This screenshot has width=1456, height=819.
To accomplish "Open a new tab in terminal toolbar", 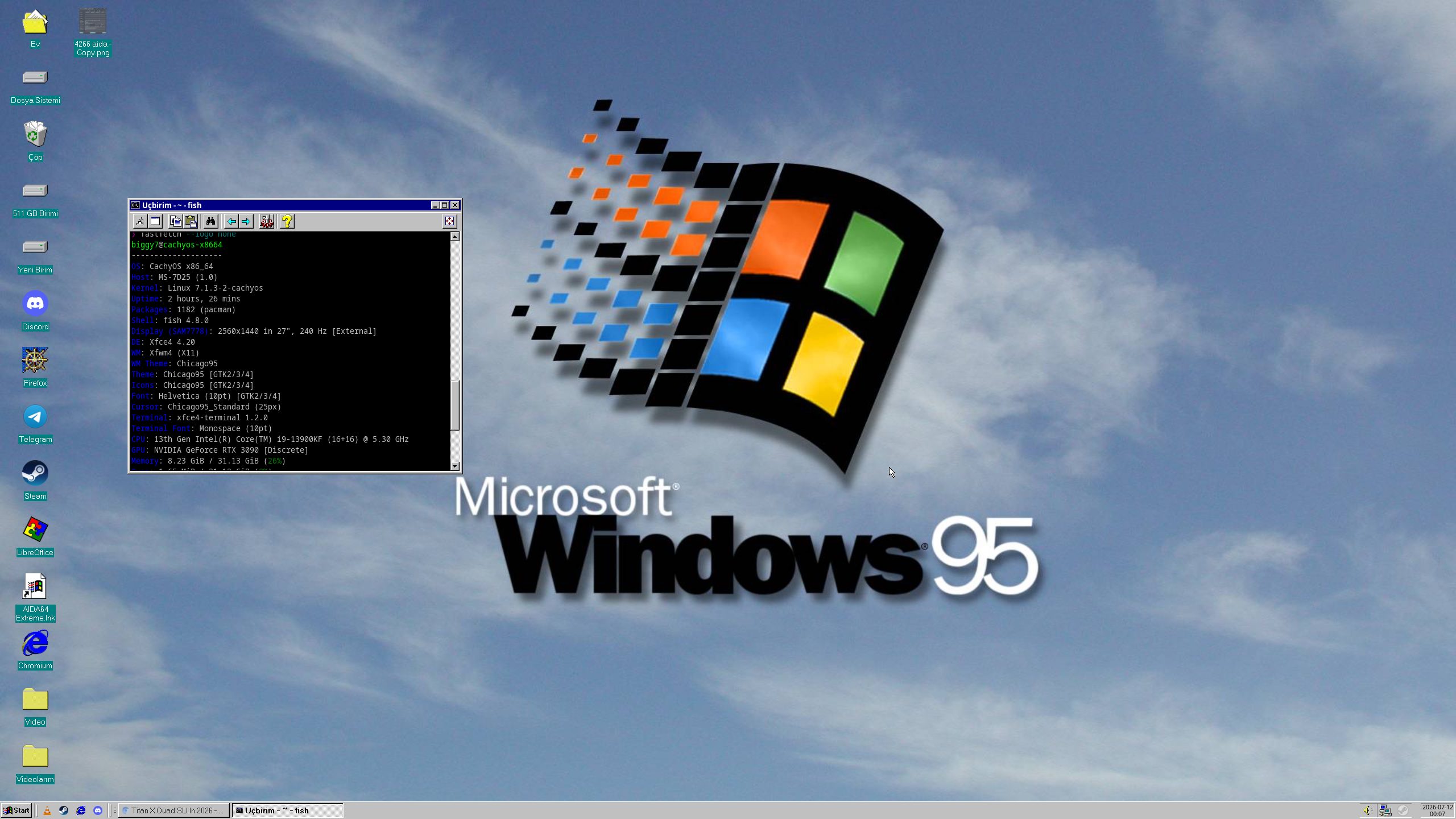I will pyautogui.click(x=140, y=221).
